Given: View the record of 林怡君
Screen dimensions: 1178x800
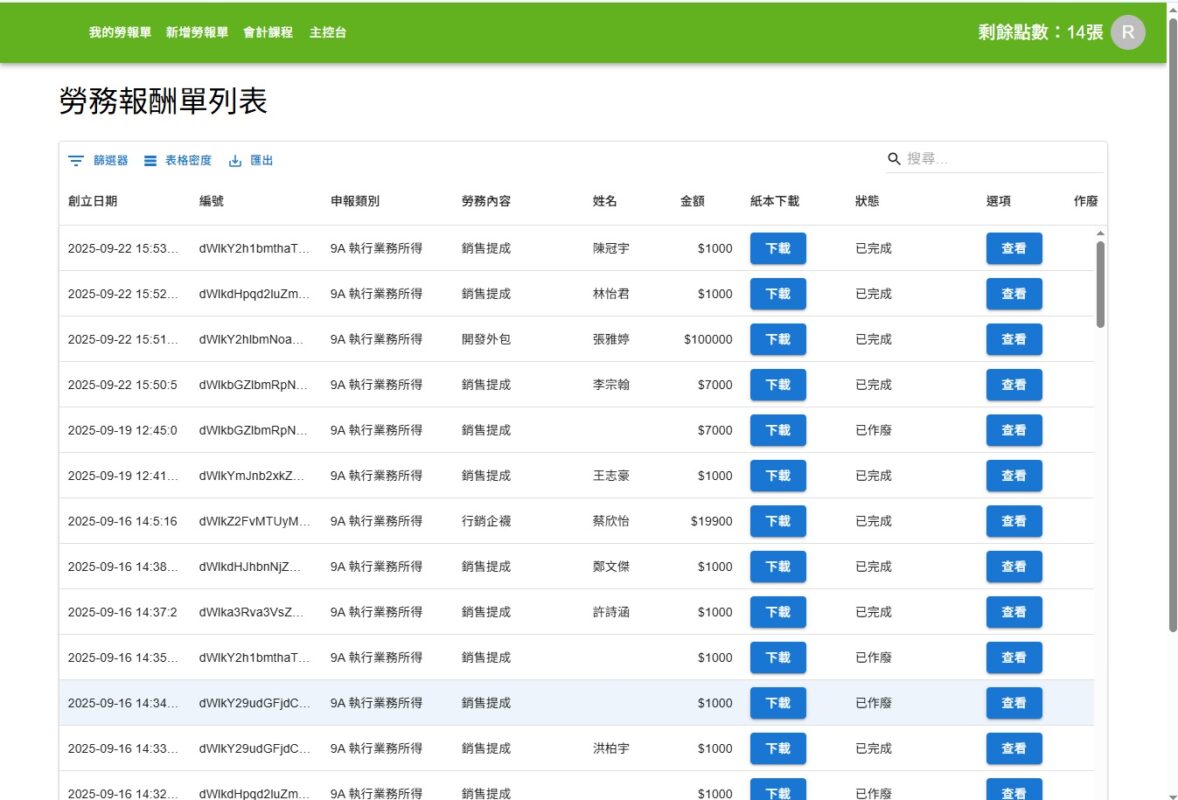Looking at the screenshot, I should tap(1013, 294).
